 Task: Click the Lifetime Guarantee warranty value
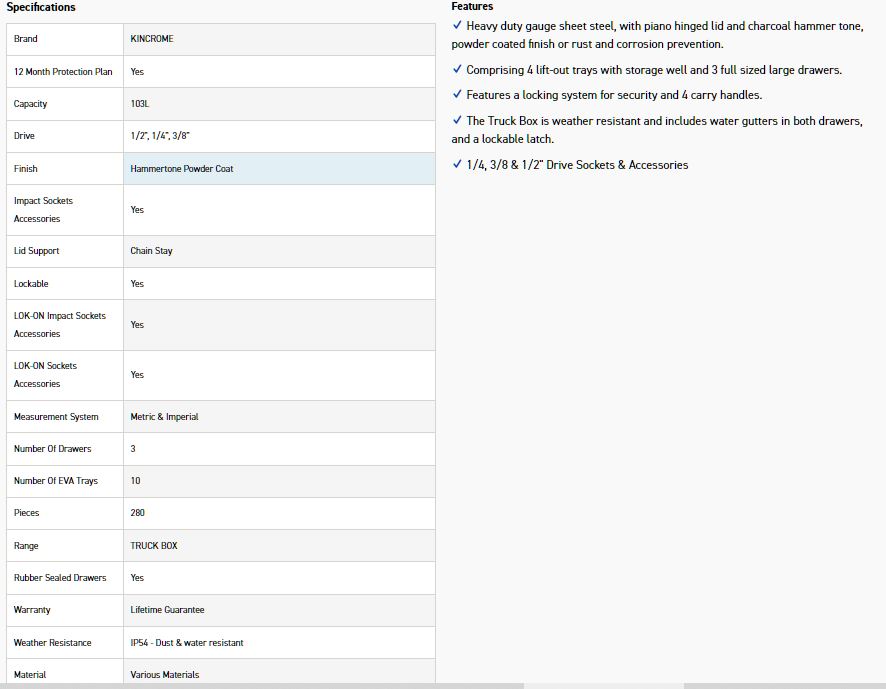[167, 610]
